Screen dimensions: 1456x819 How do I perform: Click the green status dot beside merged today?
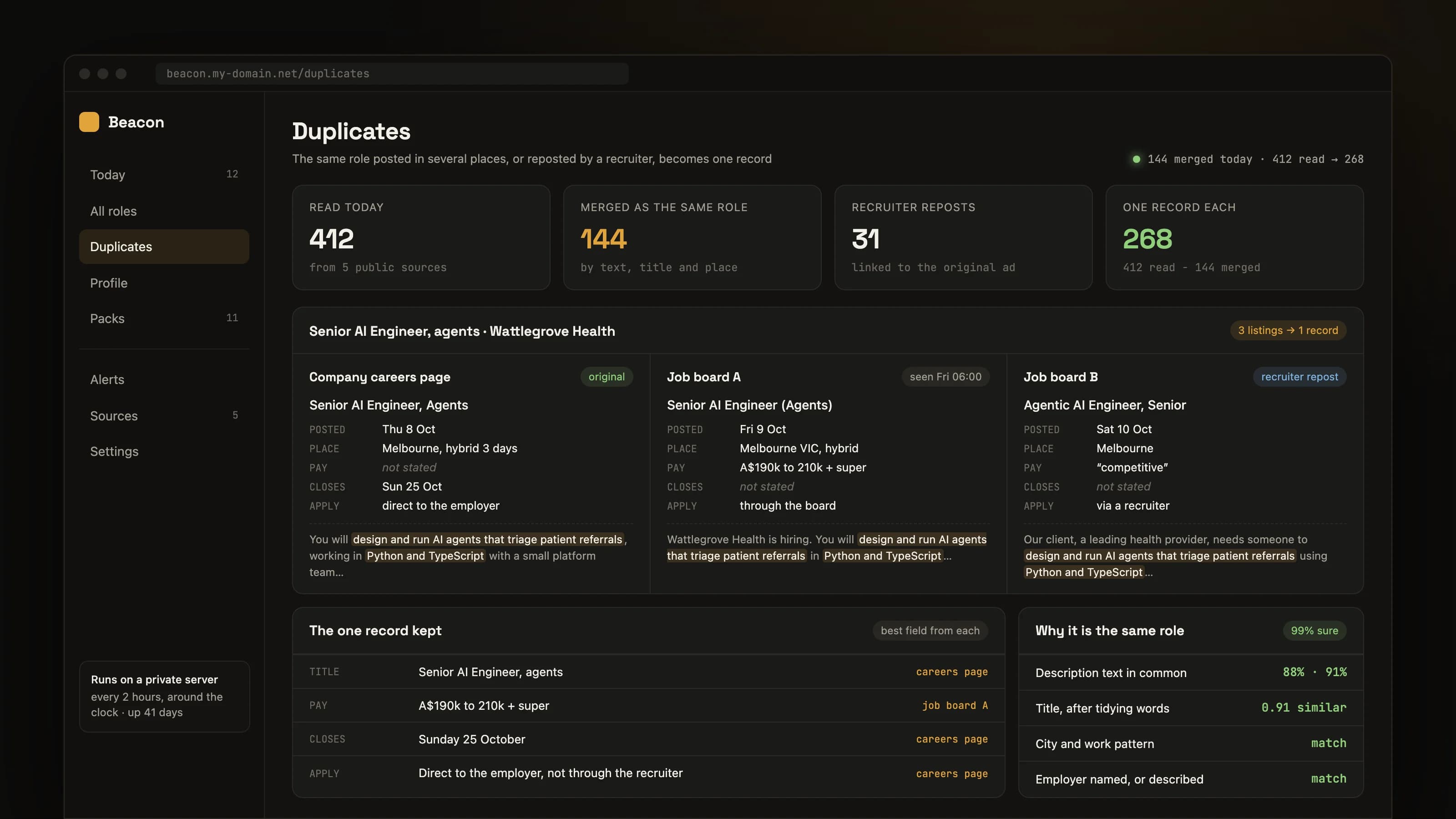tap(1136, 159)
